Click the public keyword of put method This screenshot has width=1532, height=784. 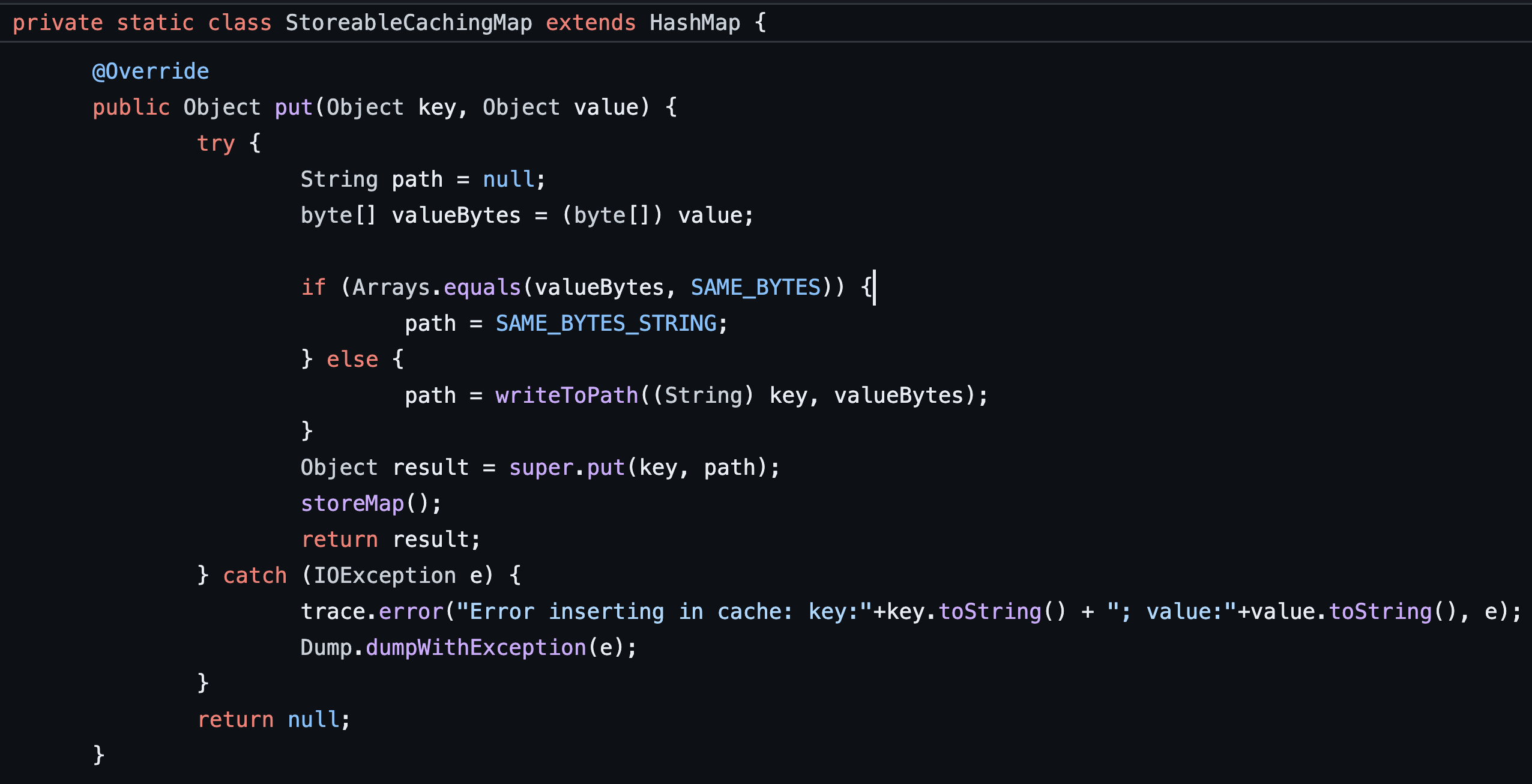tap(131, 107)
